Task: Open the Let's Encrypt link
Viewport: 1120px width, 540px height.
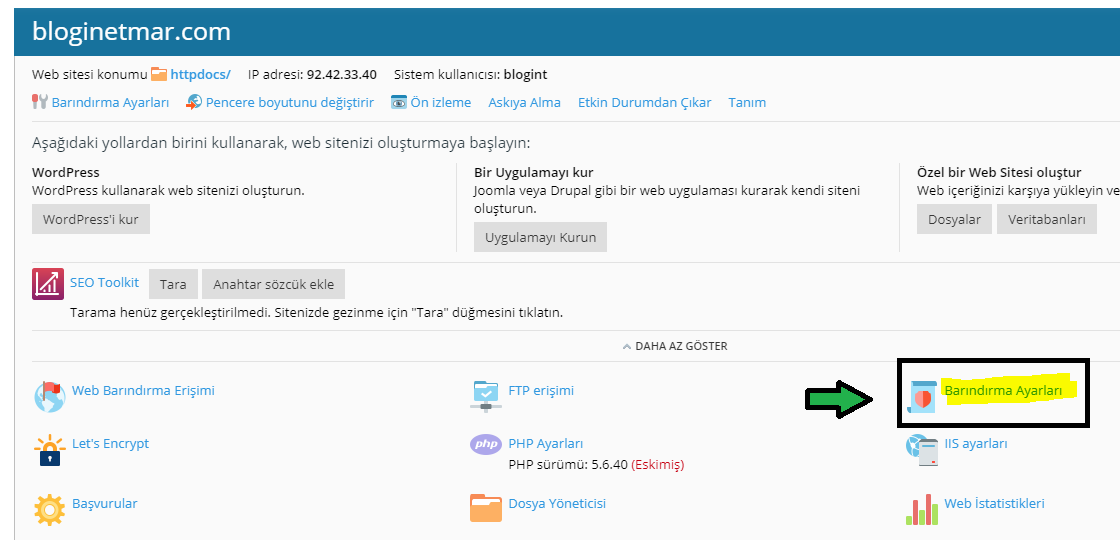Action: coord(111,444)
